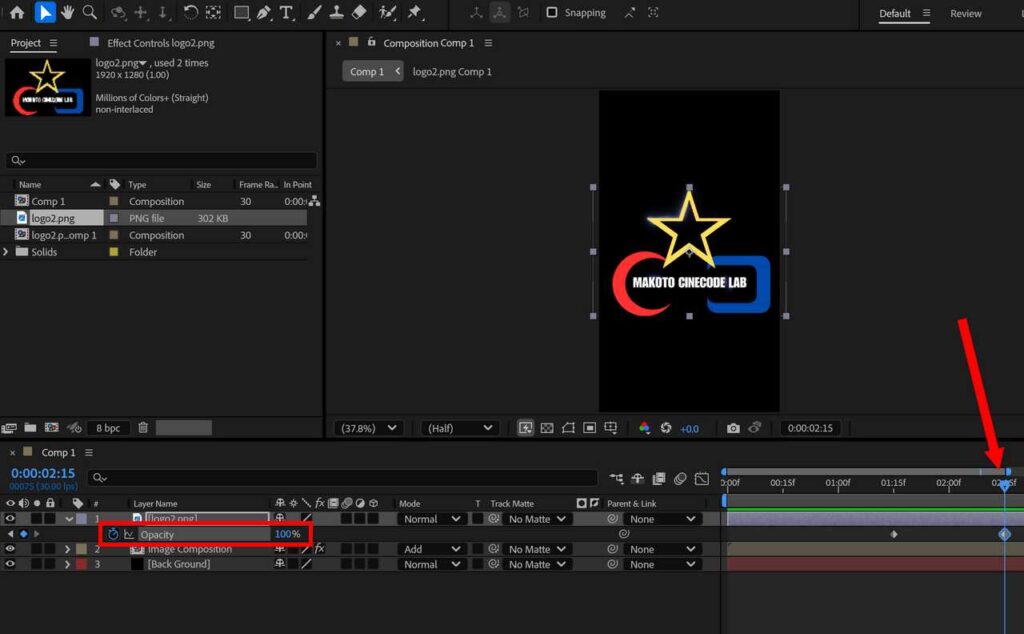Jump to previous Opacity keyframe
The image size is (1024, 634).
pos(10,534)
